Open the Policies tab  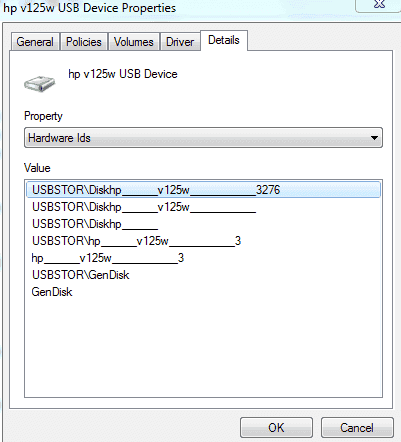pyautogui.click(x=84, y=42)
